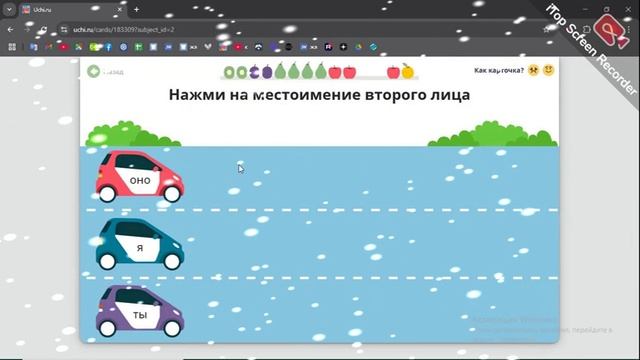Click the iTop Screen Recorder logo

(610, 31)
